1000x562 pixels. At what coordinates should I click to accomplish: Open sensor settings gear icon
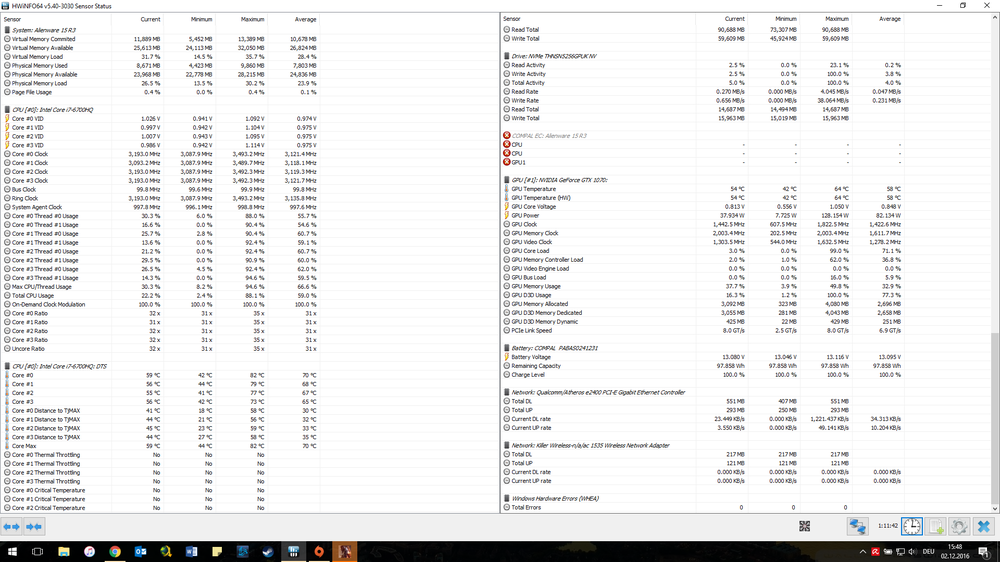pos(959,526)
